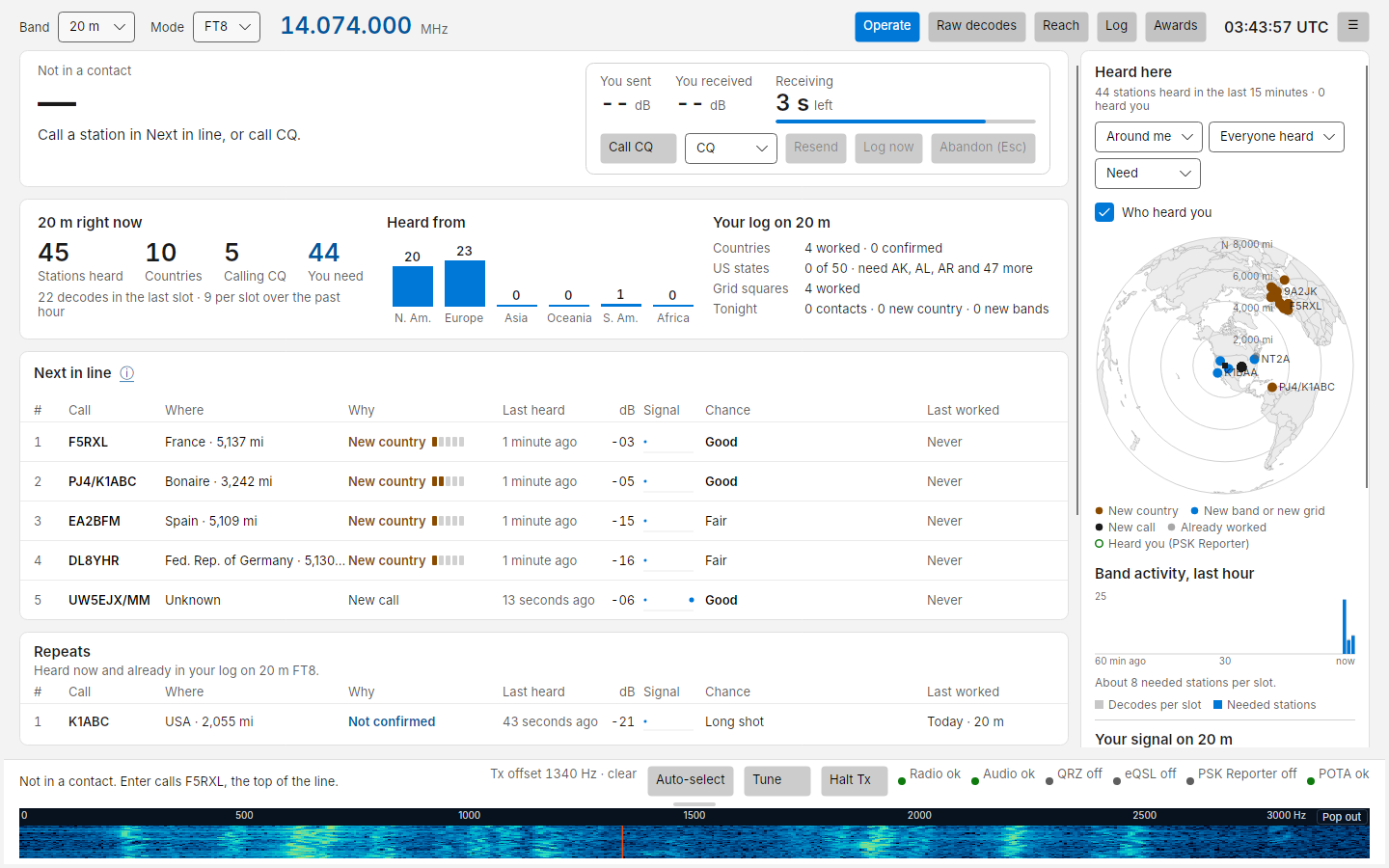Click the info icon beside Next in line
The width and height of the screenshot is (1389, 868).
tap(126, 373)
